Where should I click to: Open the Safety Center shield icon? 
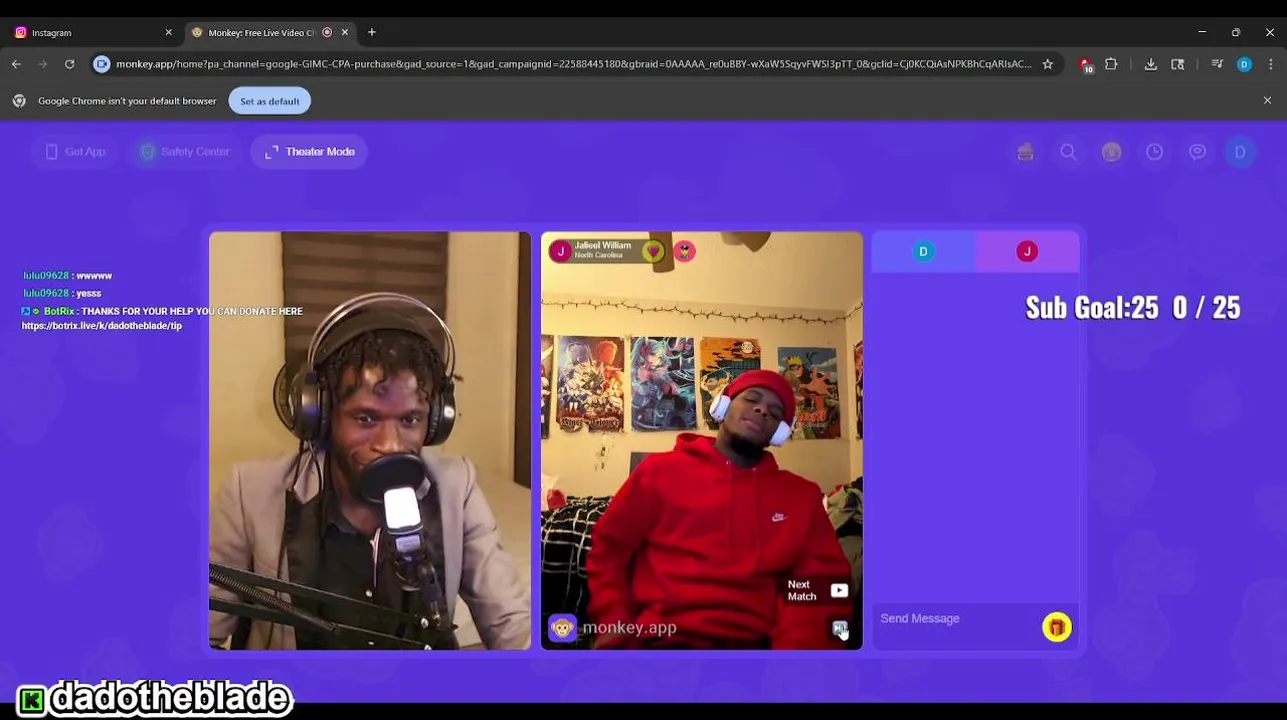(148, 152)
